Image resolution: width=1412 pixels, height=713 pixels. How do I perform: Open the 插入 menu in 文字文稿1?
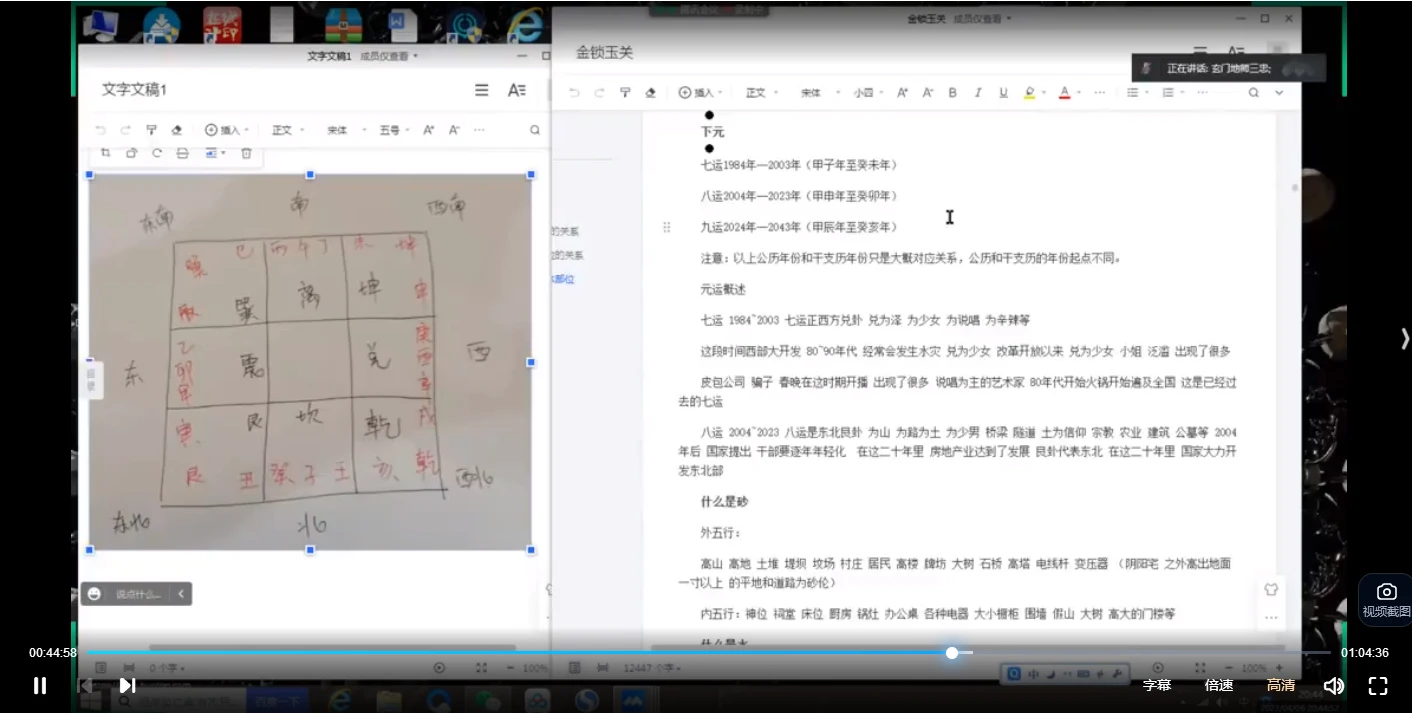(224, 130)
